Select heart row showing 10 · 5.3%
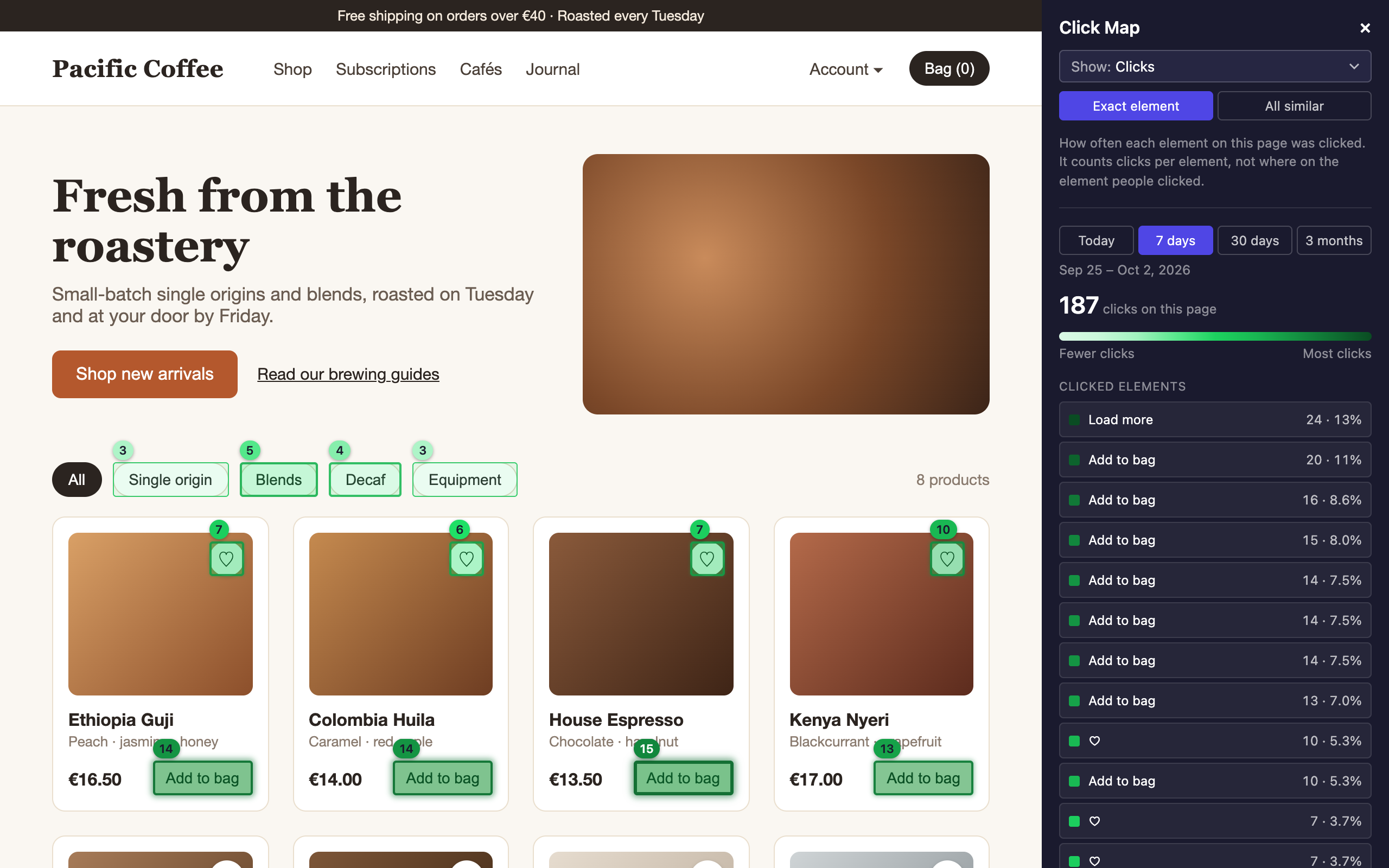The image size is (1389, 868). point(1214,741)
